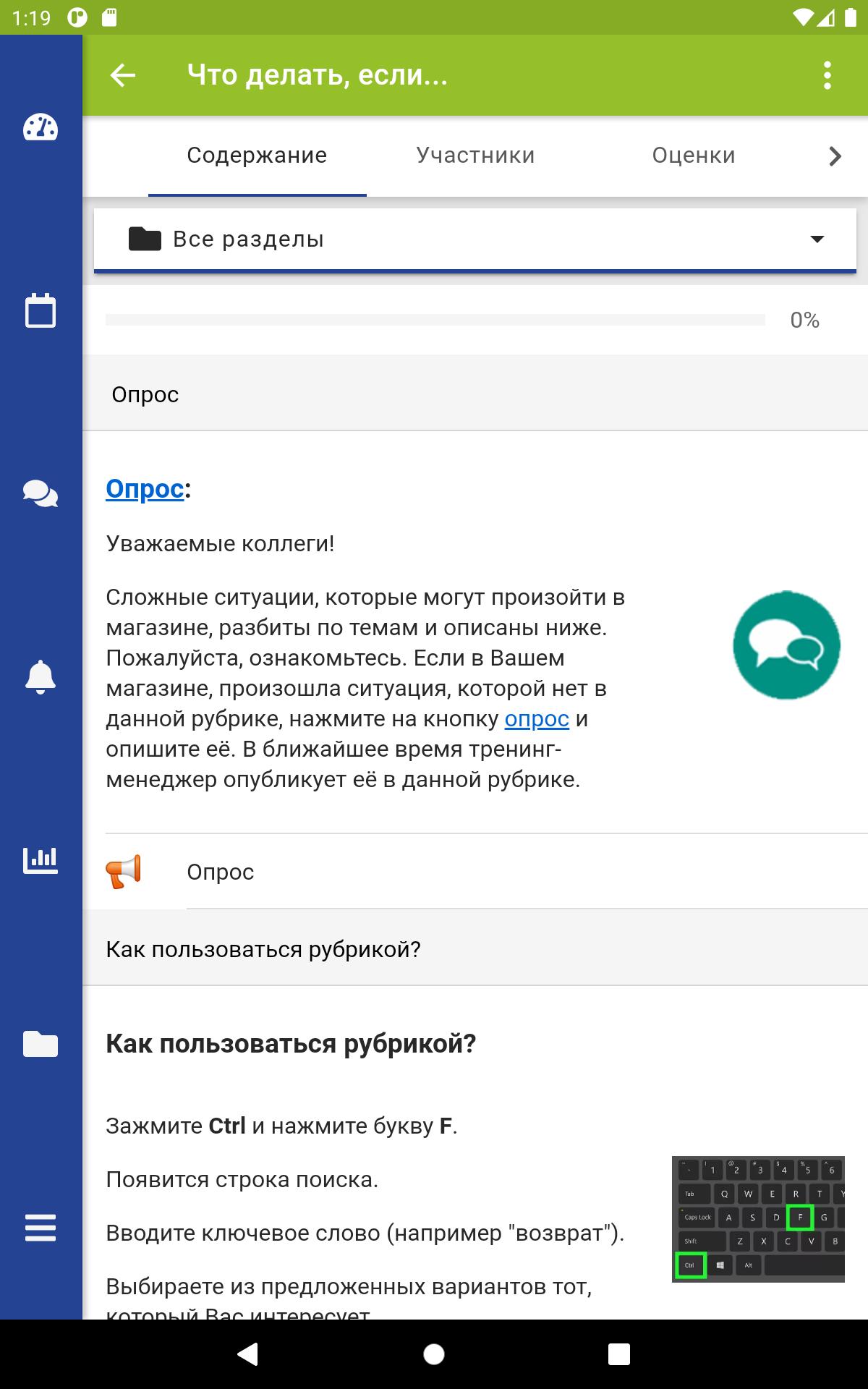The image size is (868, 1389).
Task: Switch to the Участники tab
Action: click(x=475, y=156)
